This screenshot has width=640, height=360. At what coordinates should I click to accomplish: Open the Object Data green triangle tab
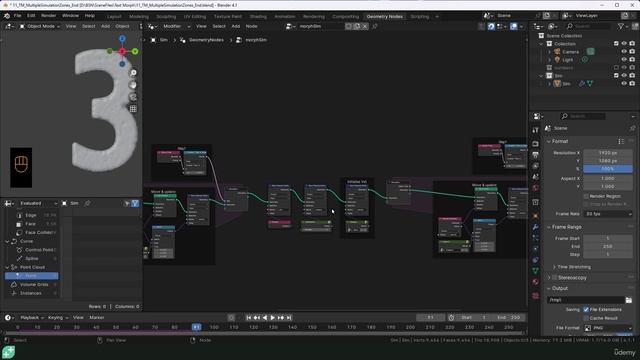point(536,271)
